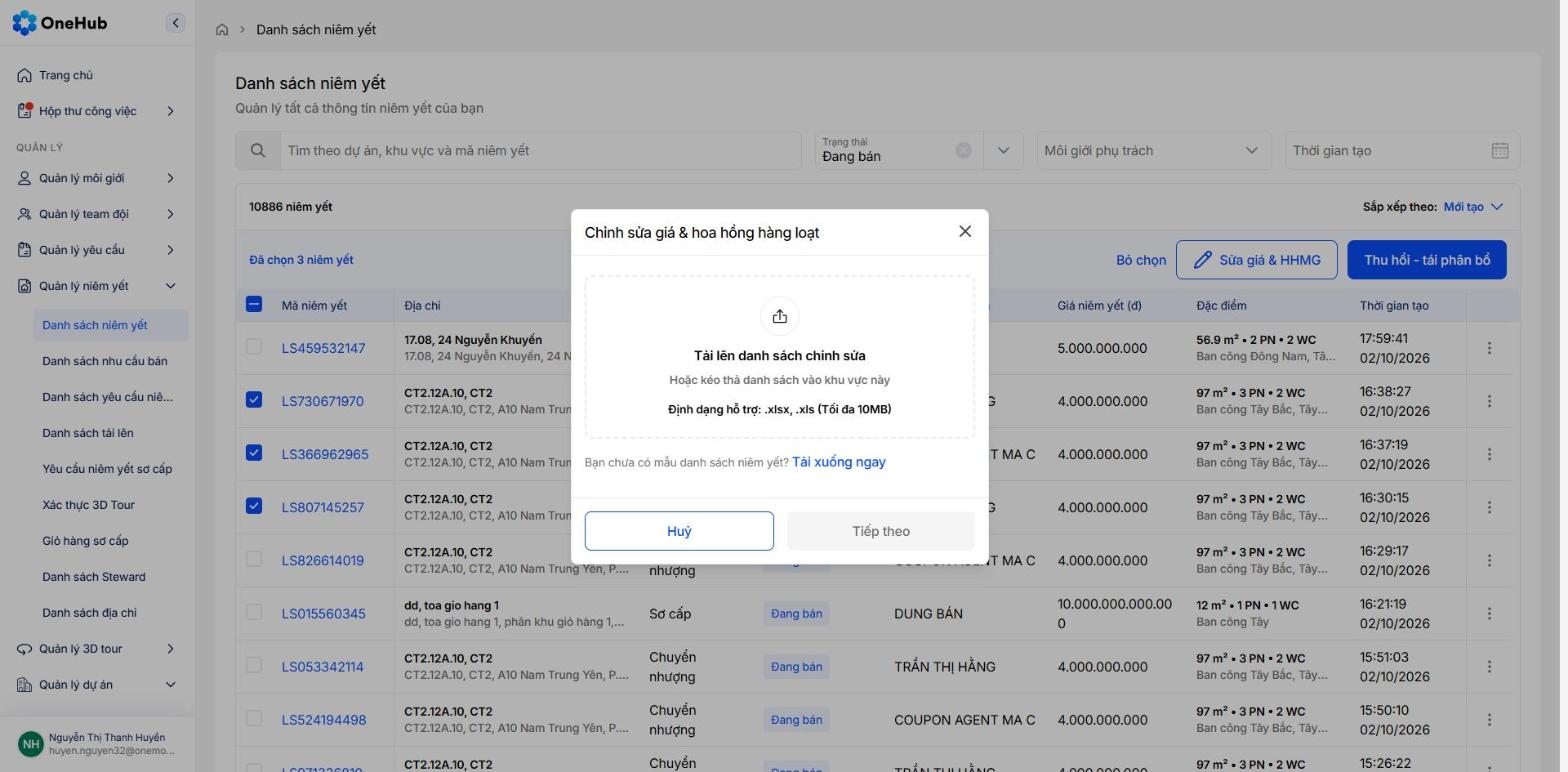
Task: Click the search magnifier icon
Action: pos(258,151)
